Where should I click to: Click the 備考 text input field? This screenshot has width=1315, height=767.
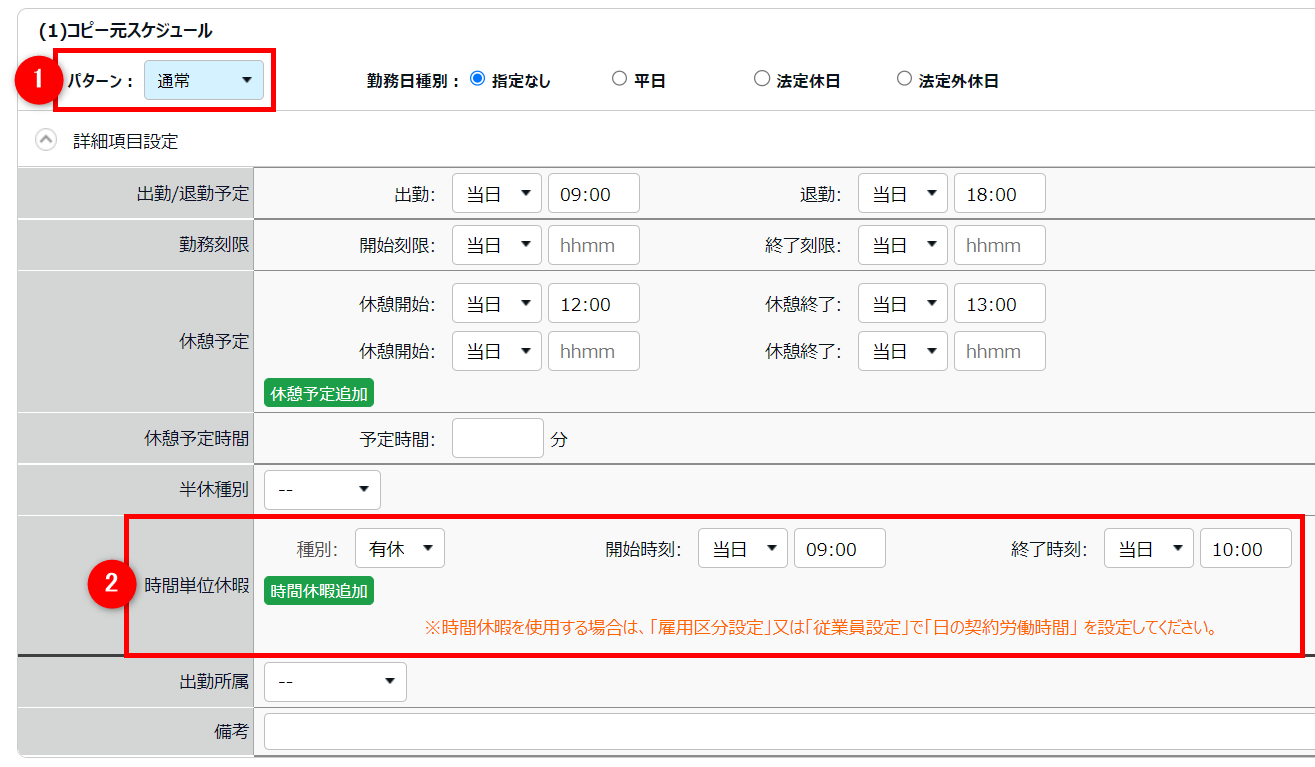point(788,731)
